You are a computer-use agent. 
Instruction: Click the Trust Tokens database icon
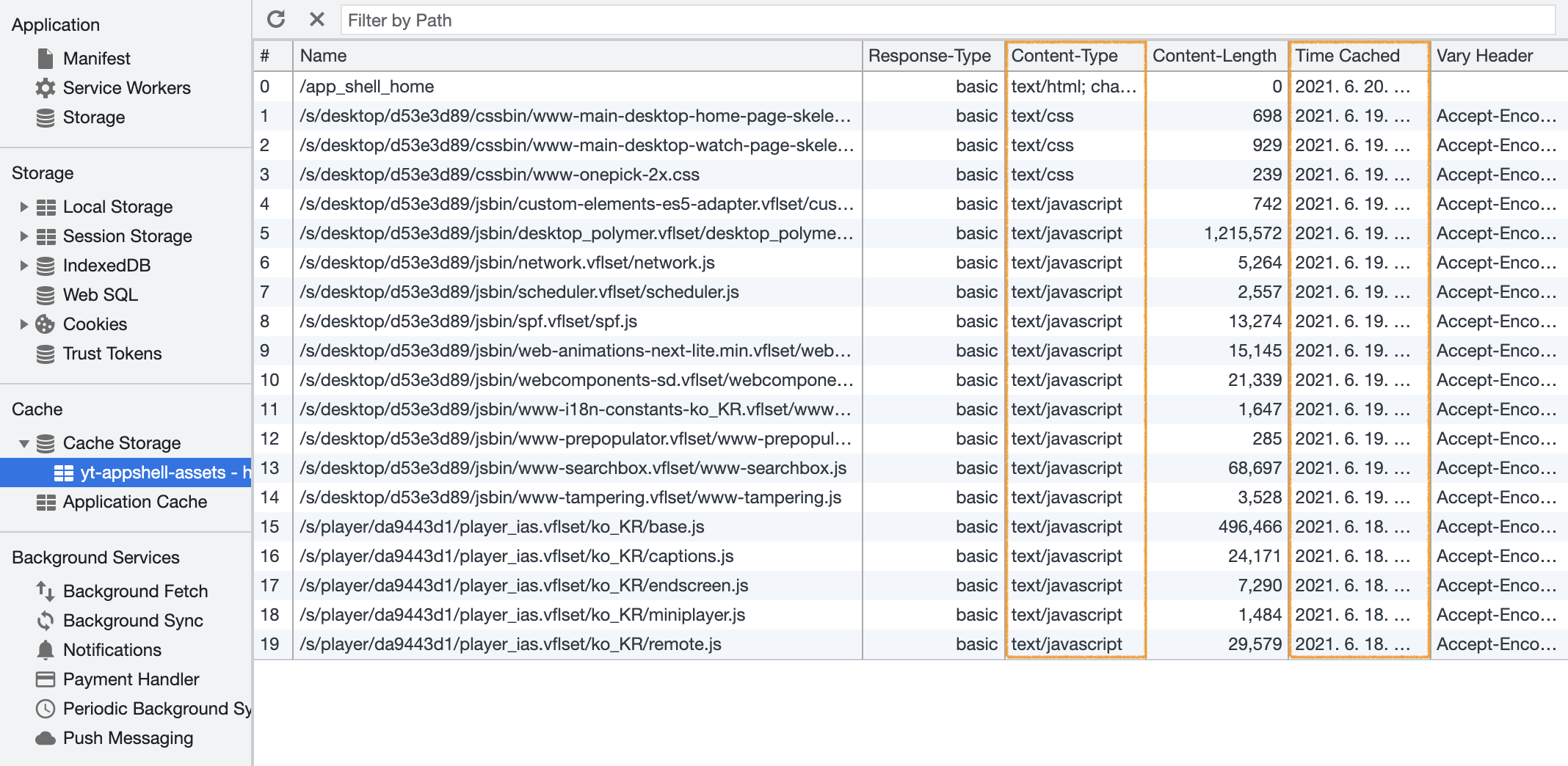[x=46, y=354]
